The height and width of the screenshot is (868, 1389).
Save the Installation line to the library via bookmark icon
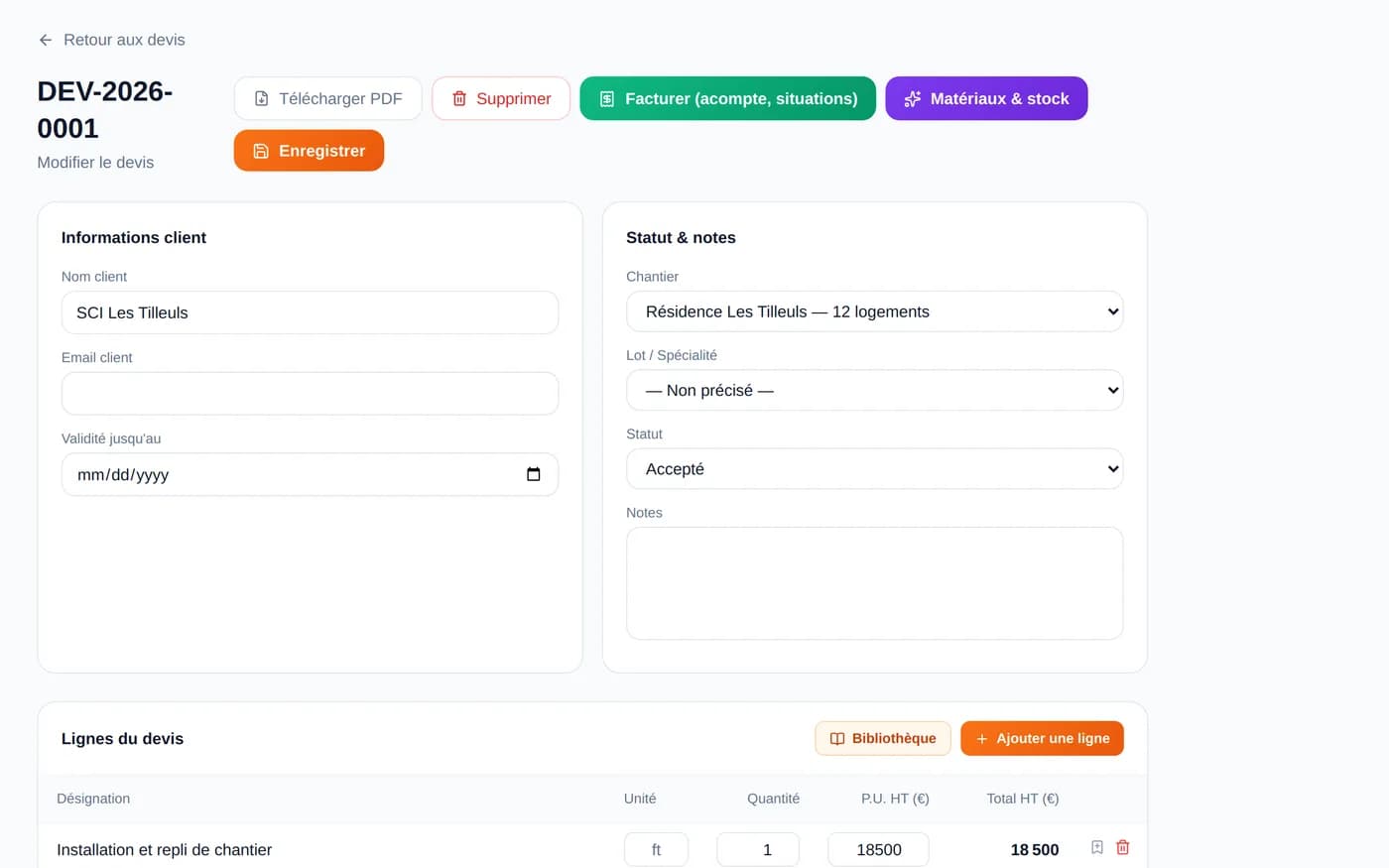click(1097, 847)
